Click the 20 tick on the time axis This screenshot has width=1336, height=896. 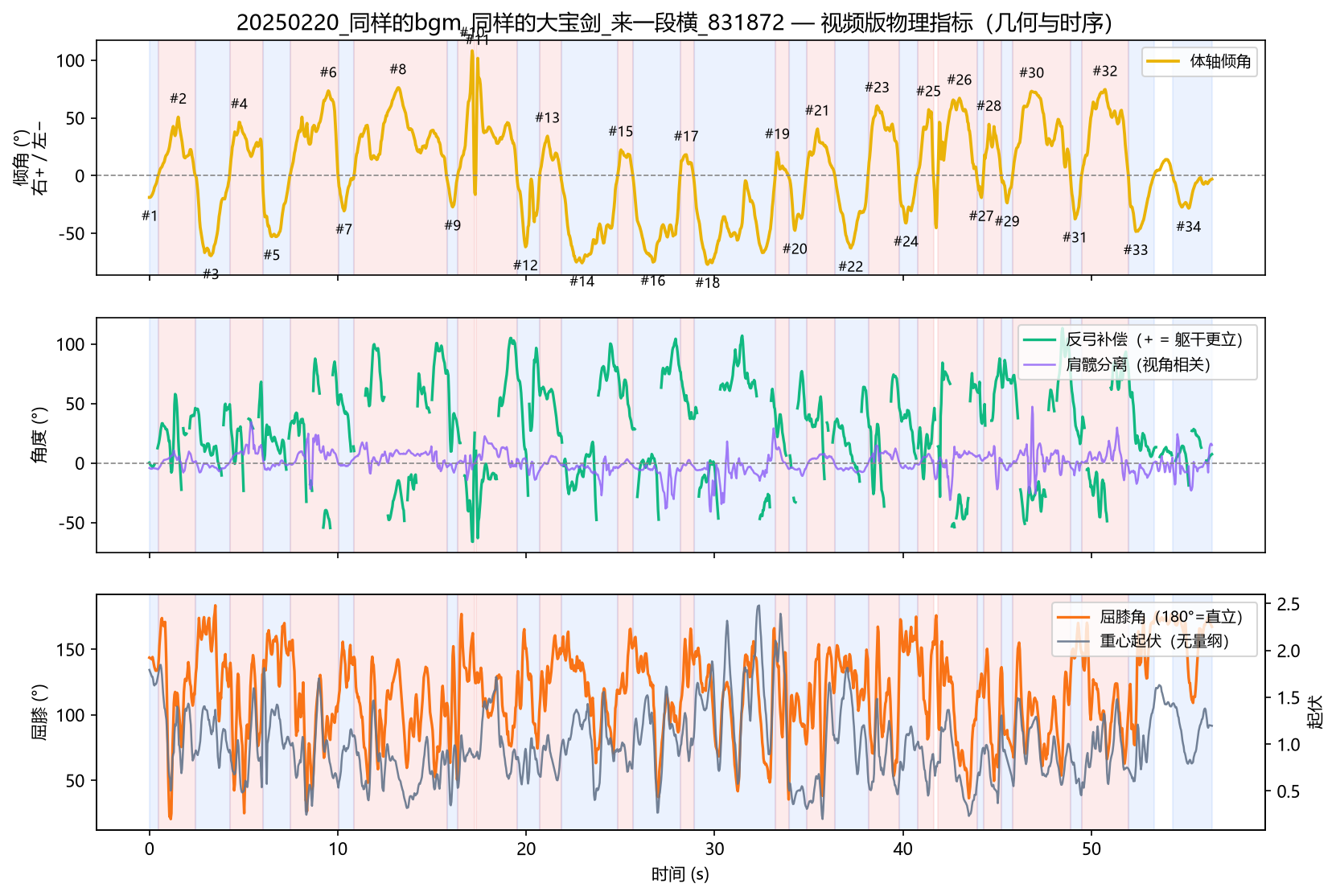click(x=526, y=848)
